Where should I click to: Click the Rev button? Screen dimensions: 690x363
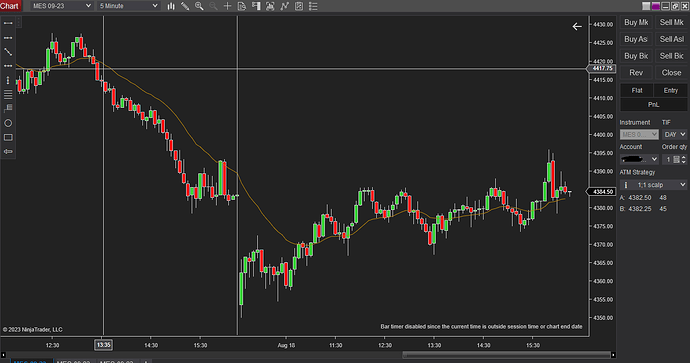[636, 73]
